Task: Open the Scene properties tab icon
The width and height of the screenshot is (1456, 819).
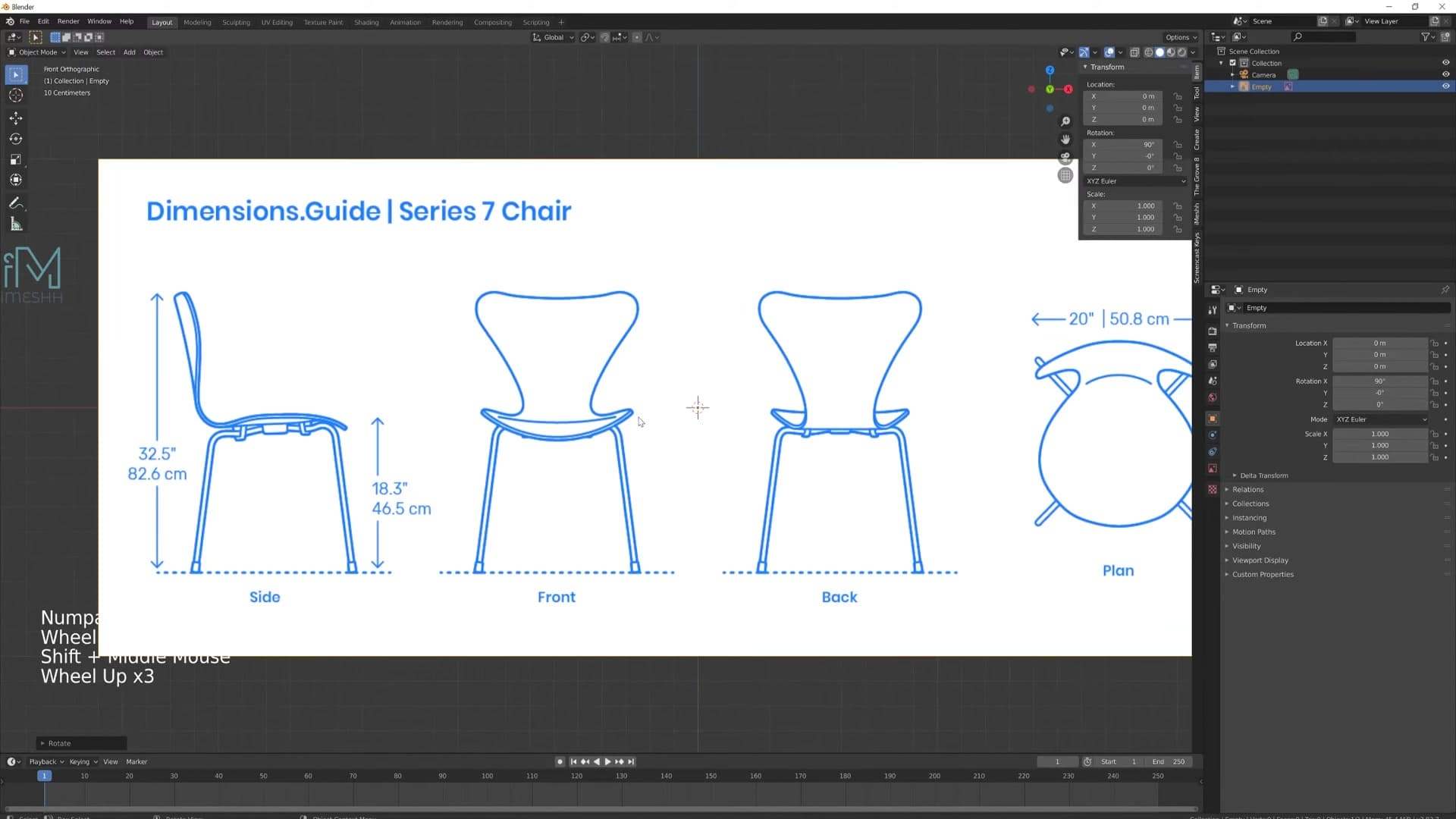Action: pyautogui.click(x=1213, y=381)
